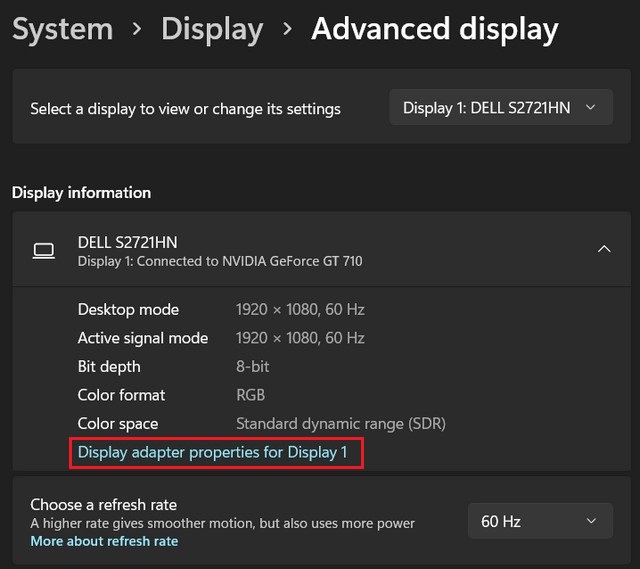The image size is (640, 569).
Task: Click the Desktop mode label
Action: [128, 309]
